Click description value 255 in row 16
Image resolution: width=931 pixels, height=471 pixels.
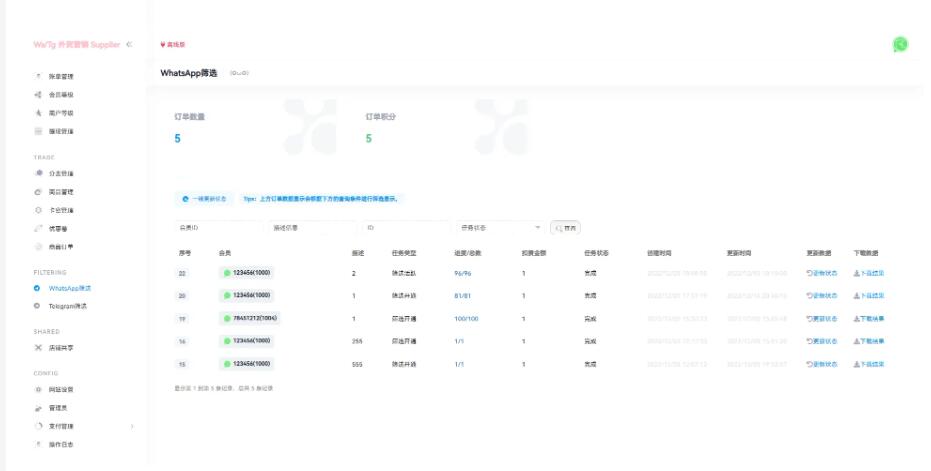click(357, 342)
